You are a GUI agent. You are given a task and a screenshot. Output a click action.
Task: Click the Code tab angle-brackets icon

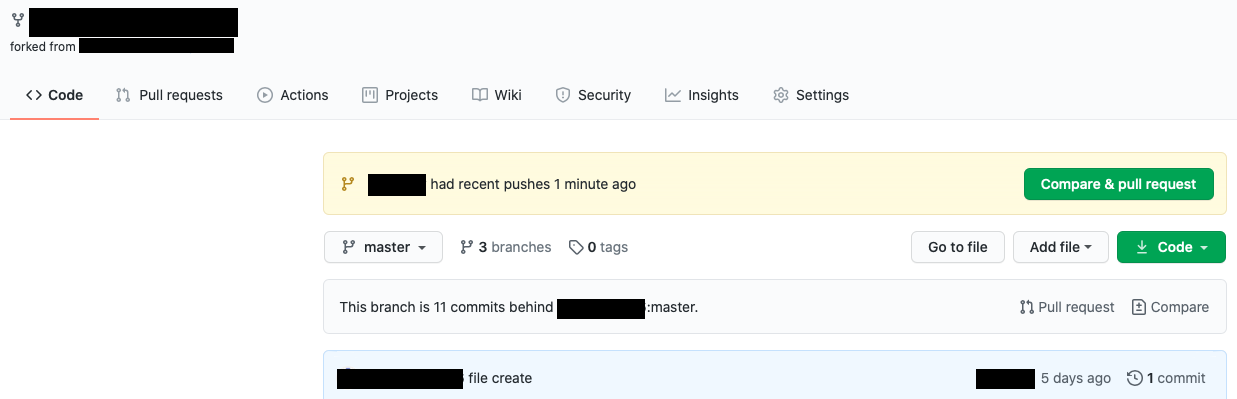pyautogui.click(x=34, y=95)
